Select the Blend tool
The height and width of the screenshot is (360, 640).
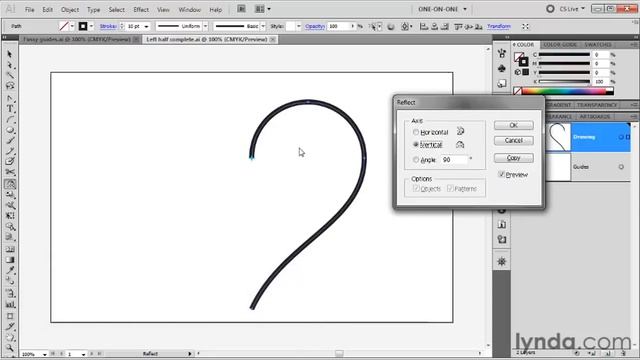click(10, 281)
